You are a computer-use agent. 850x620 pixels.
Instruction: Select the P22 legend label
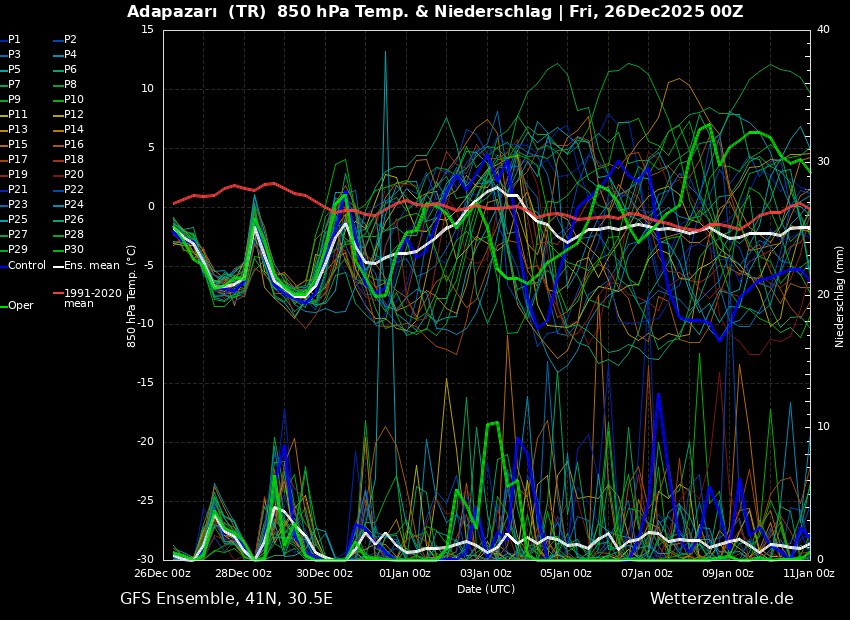(x=74, y=190)
